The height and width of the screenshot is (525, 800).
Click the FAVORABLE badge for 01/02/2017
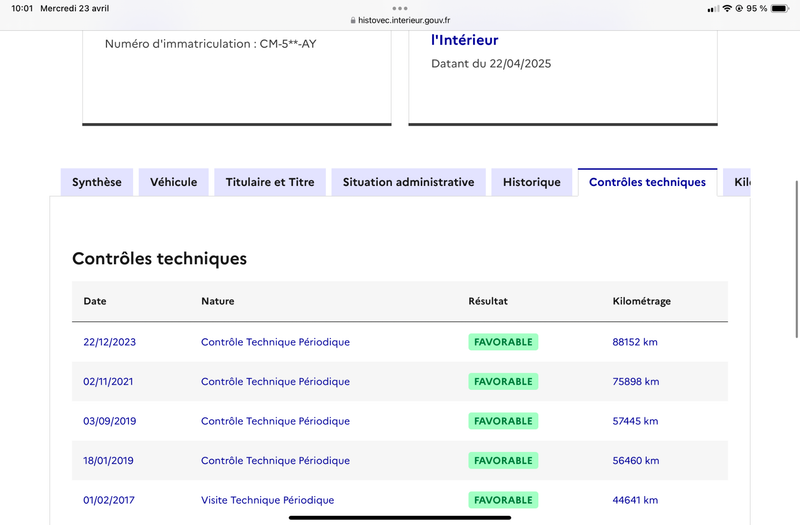503,500
